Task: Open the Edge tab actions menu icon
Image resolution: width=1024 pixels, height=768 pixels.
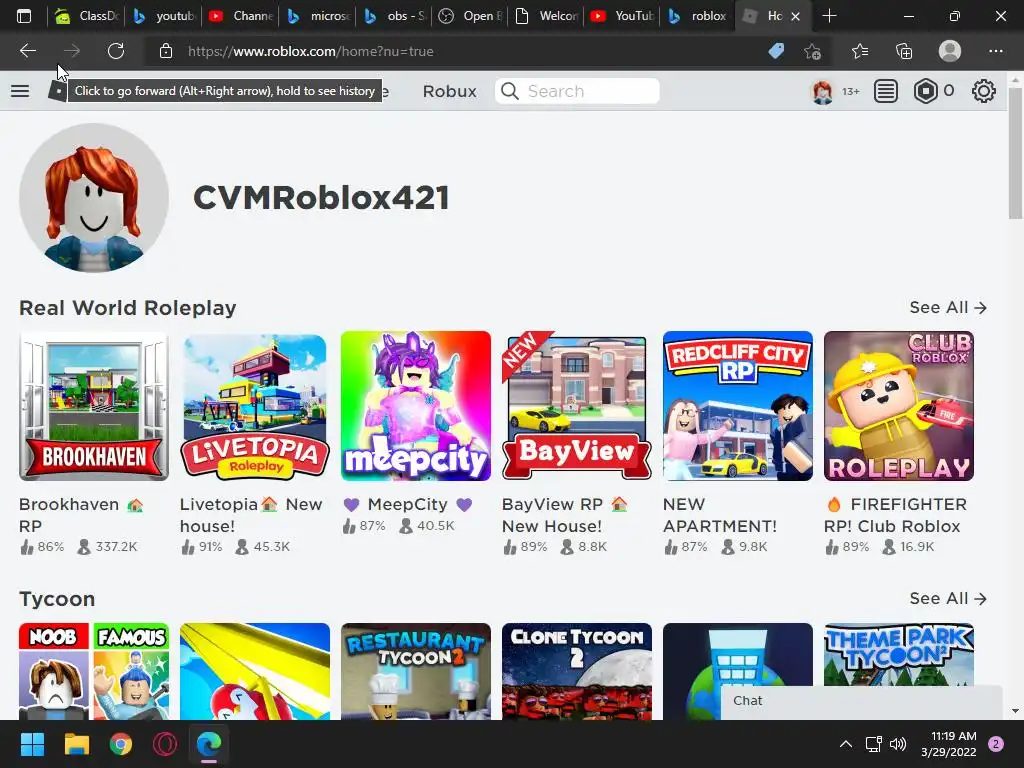Action: coord(24,16)
